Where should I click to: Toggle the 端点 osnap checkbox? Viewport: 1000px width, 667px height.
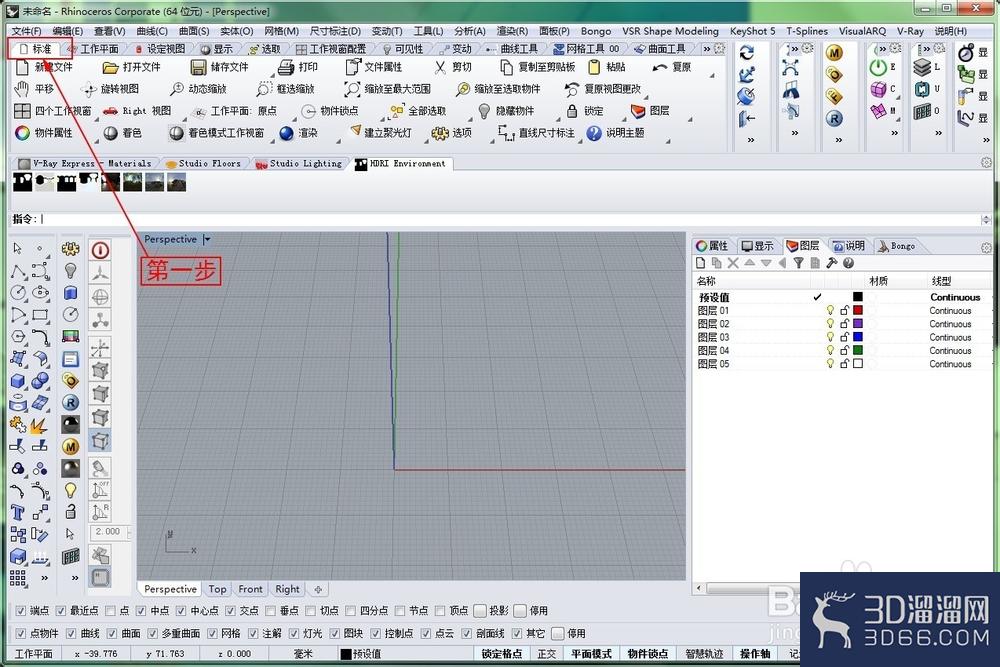click(20, 611)
